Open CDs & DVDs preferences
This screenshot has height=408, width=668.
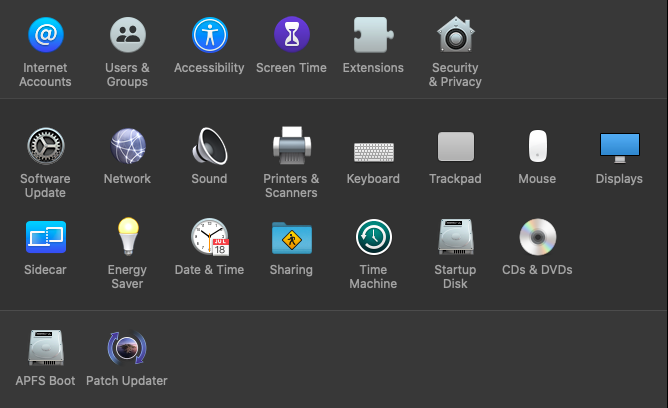tap(538, 237)
